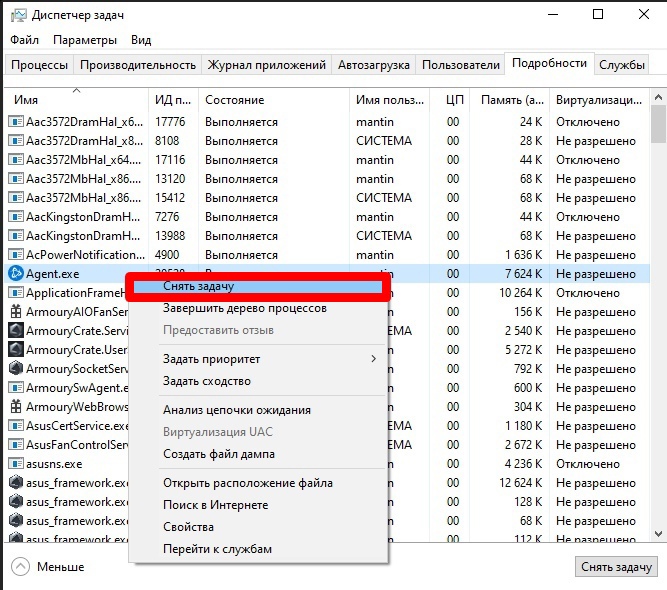667x590 pixels.
Task: Click the bottom Снять задачу button
Action: pos(616,567)
